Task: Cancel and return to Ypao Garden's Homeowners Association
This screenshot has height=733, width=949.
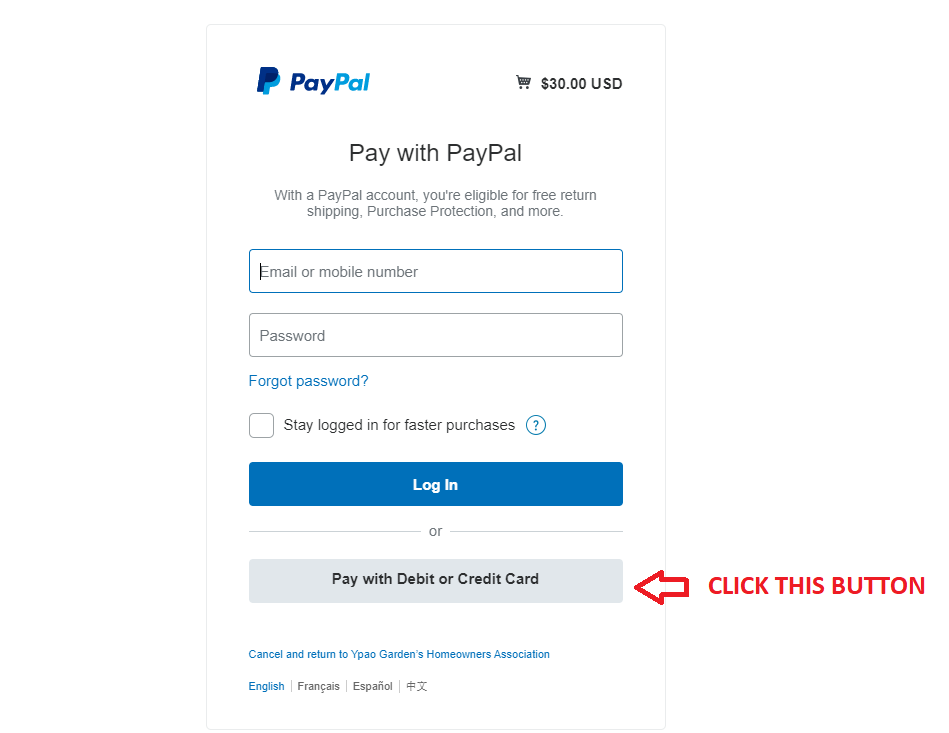Action: point(399,654)
